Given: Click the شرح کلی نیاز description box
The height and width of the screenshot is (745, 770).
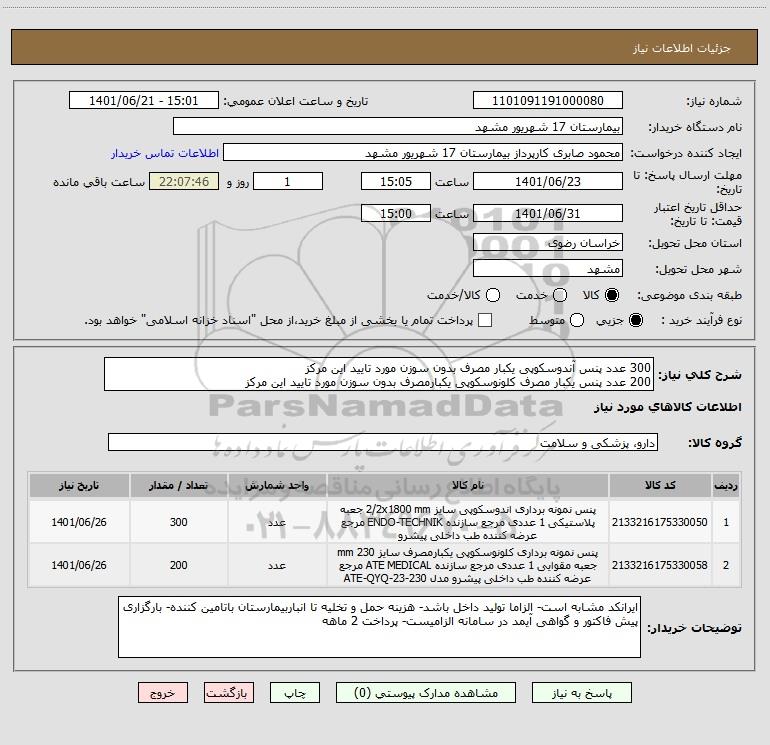Looking at the screenshot, I should pos(379,375).
